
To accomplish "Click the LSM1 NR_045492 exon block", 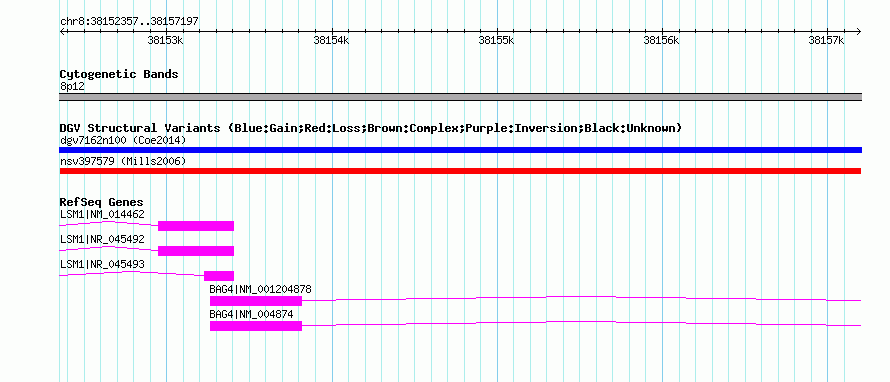I will click(196, 251).
